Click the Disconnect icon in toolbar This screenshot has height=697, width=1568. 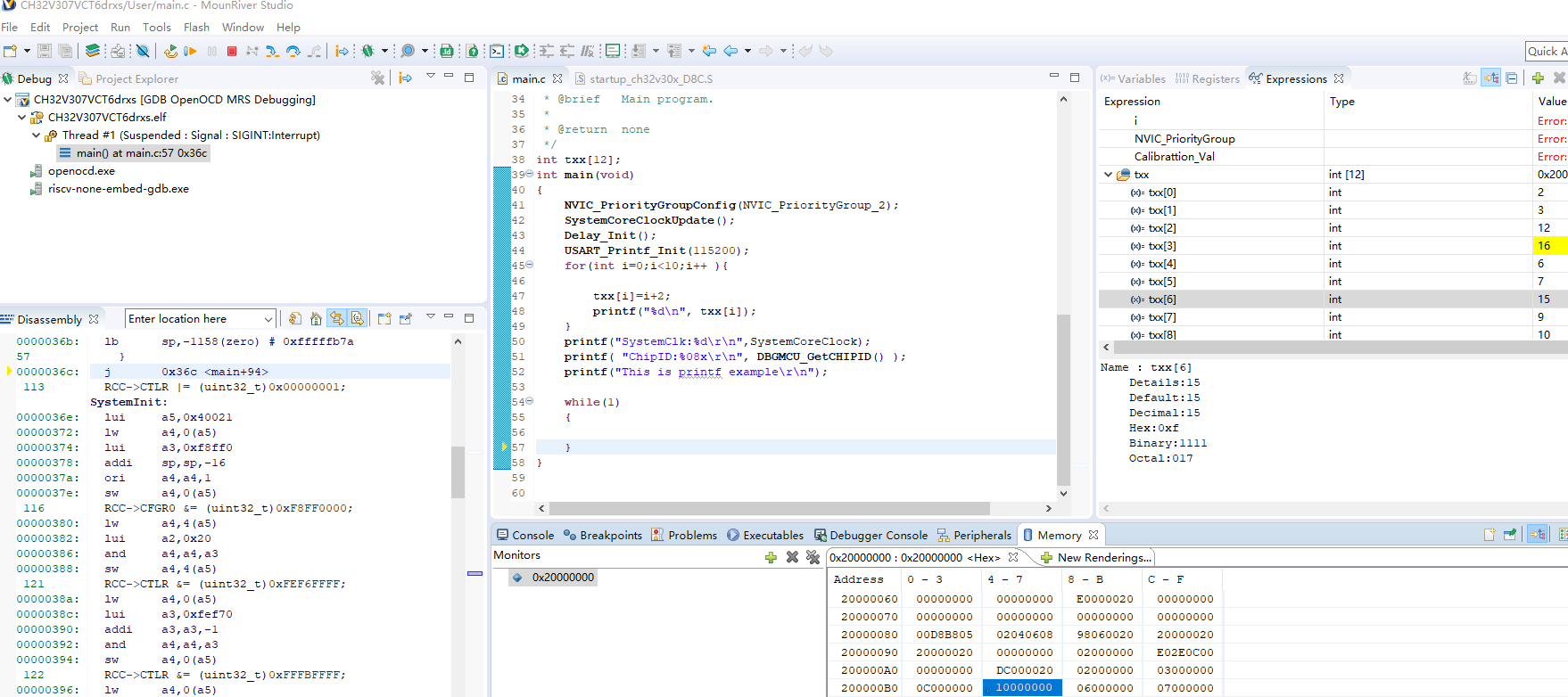tap(252, 51)
